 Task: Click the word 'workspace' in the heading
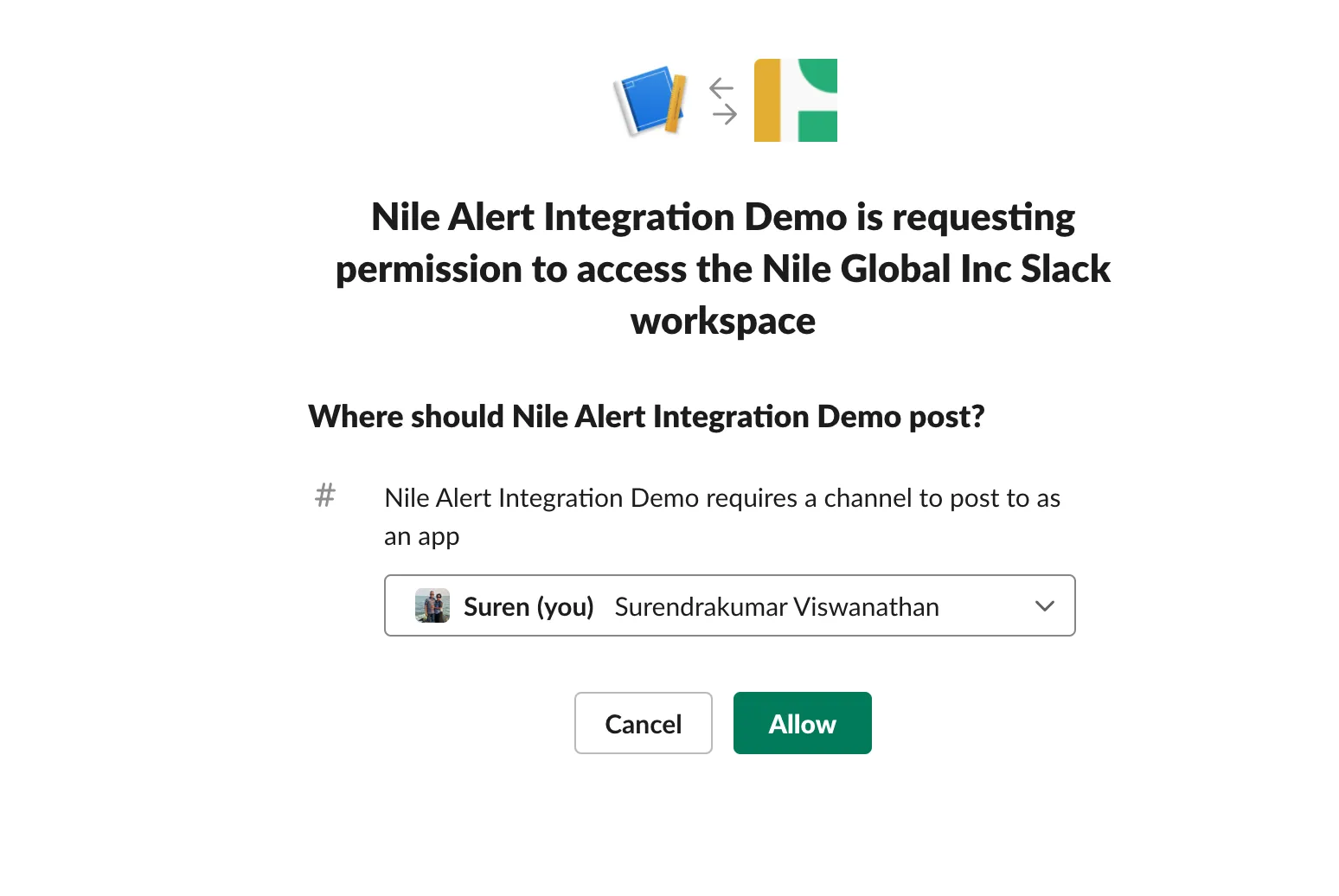(723, 322)
